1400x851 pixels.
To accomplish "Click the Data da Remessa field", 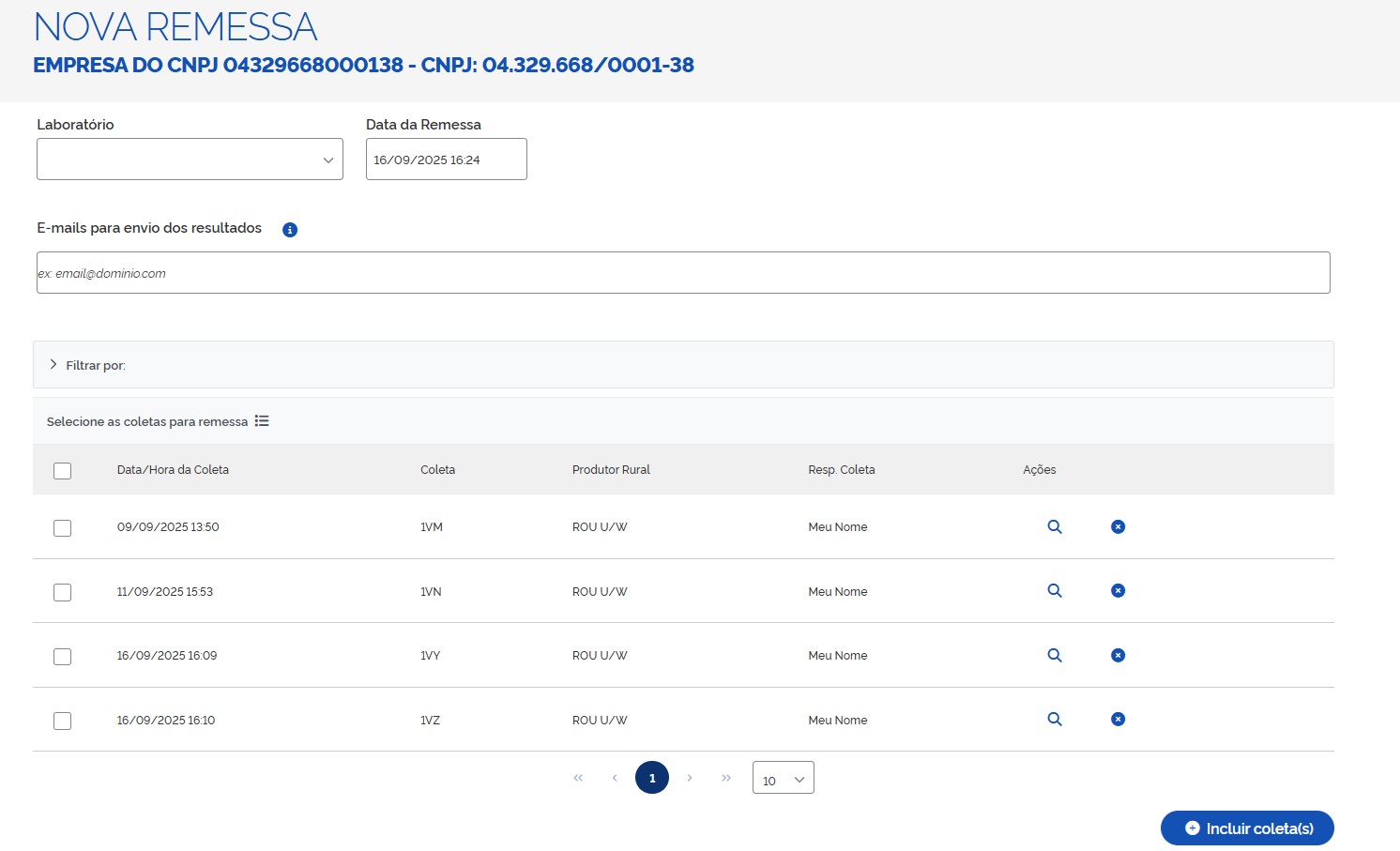I will pyautogui.click(x=446, y=160).
